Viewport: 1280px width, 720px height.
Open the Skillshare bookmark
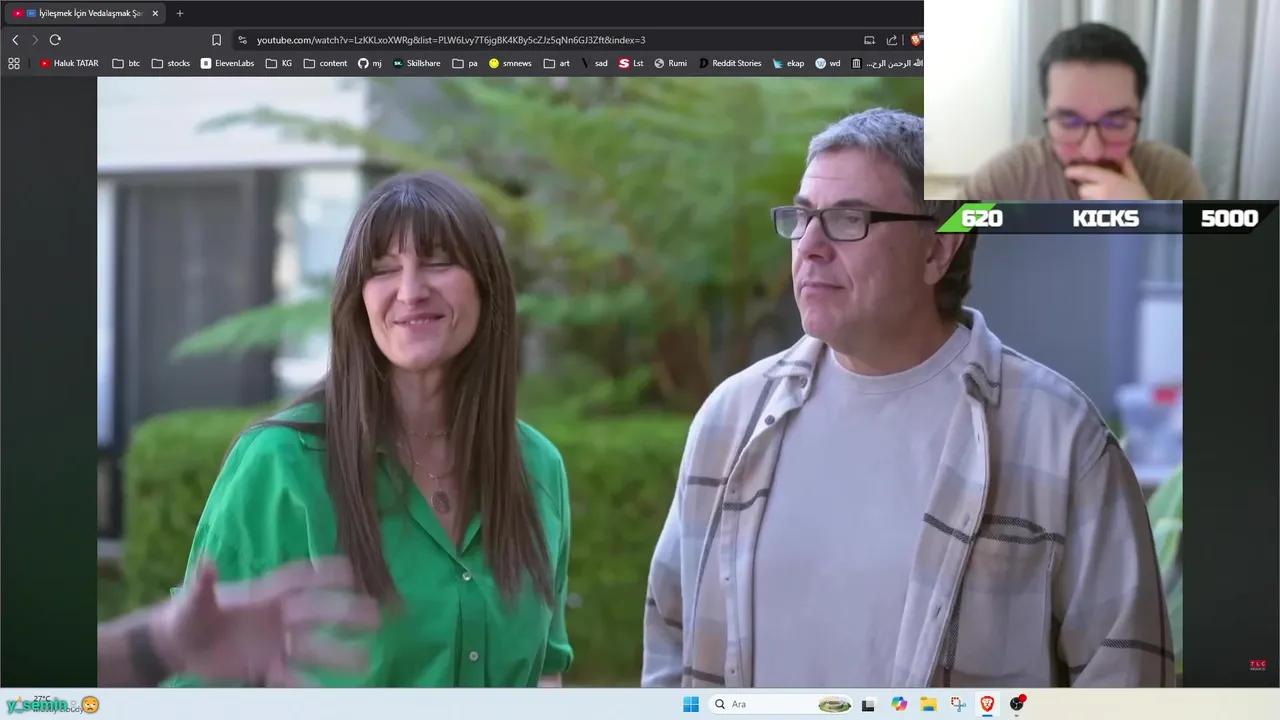click(x=416, y=63)
